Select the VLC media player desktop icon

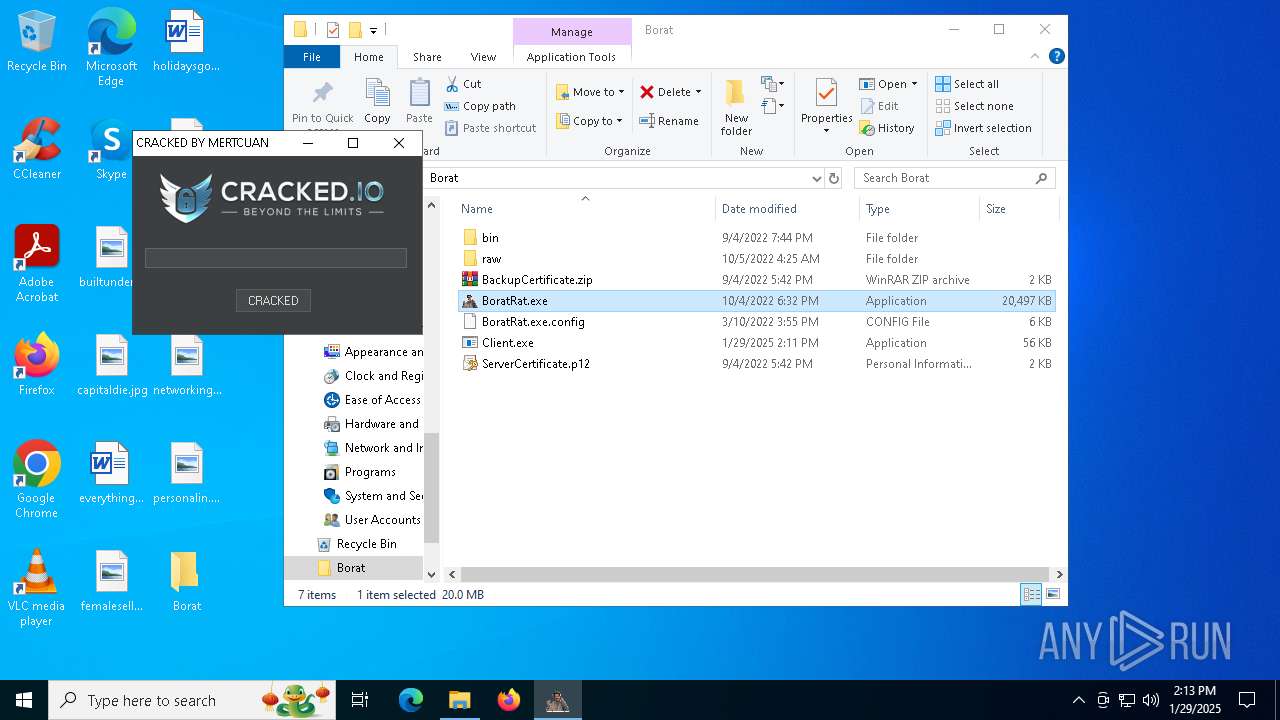[x=36, y=588]
